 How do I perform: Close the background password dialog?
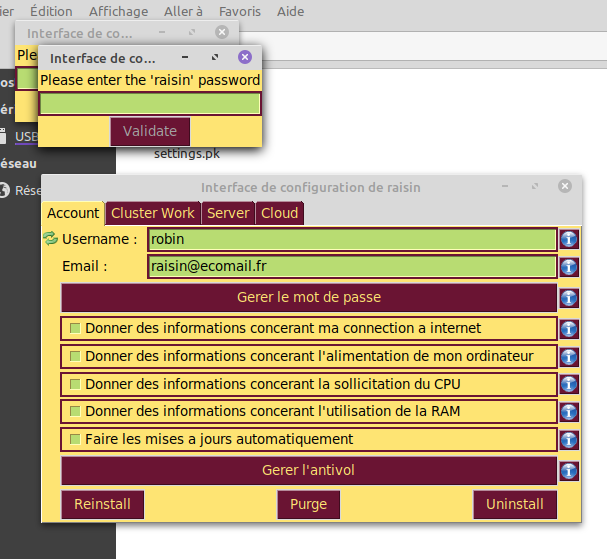click(222, 32)
